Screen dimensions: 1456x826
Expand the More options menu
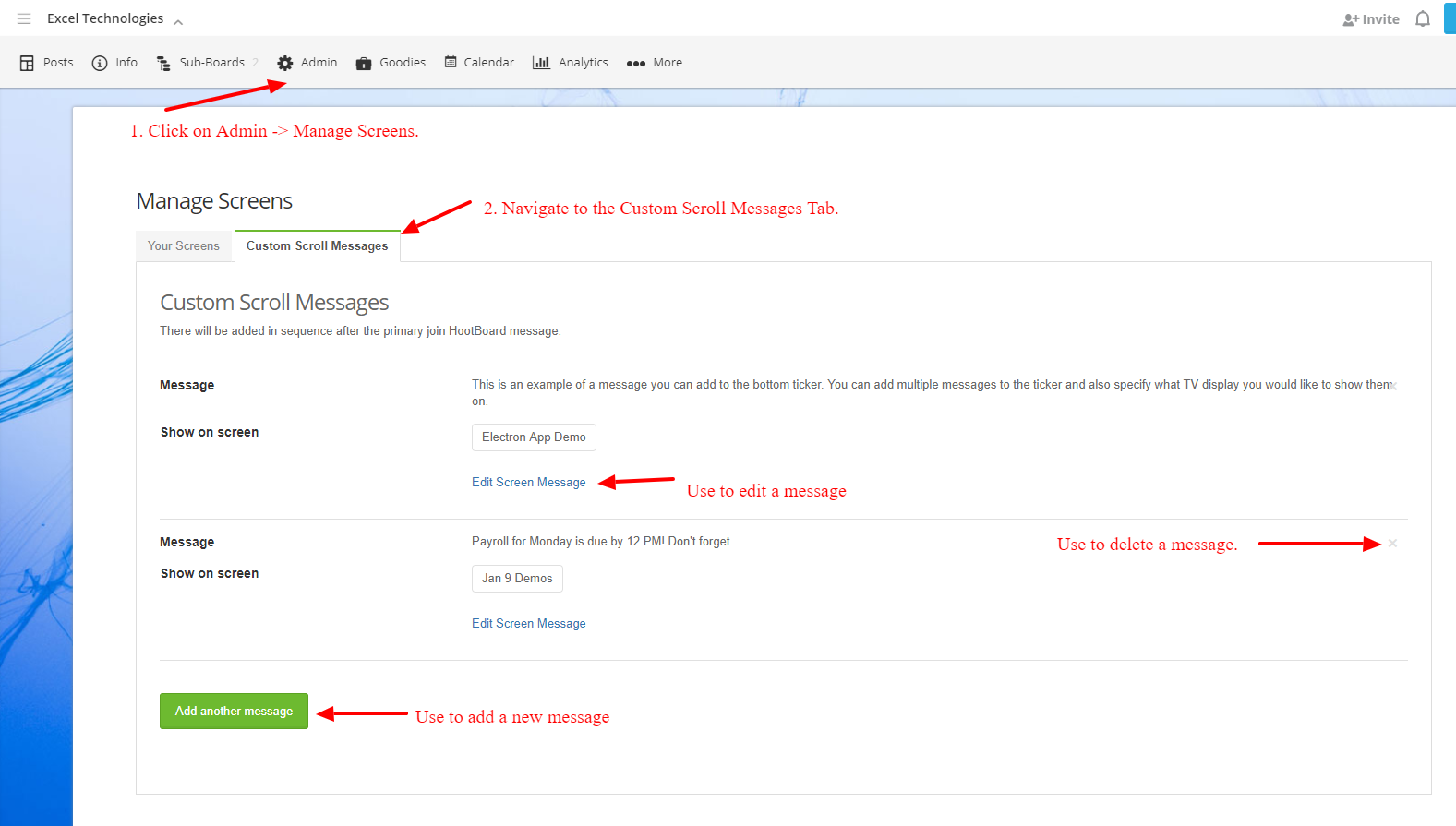click(655, 63)
